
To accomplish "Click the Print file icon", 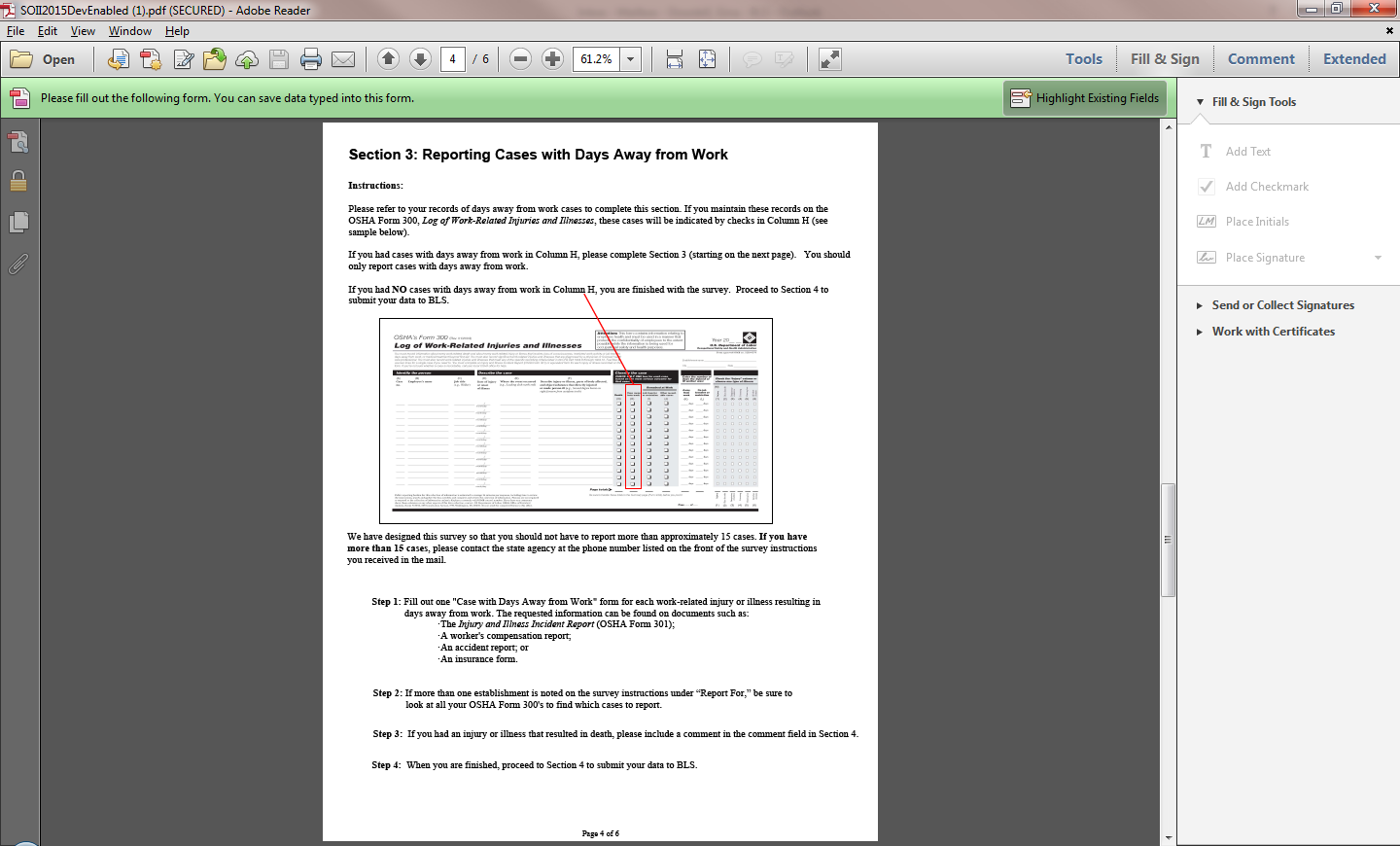I will [x=311, y=59].
